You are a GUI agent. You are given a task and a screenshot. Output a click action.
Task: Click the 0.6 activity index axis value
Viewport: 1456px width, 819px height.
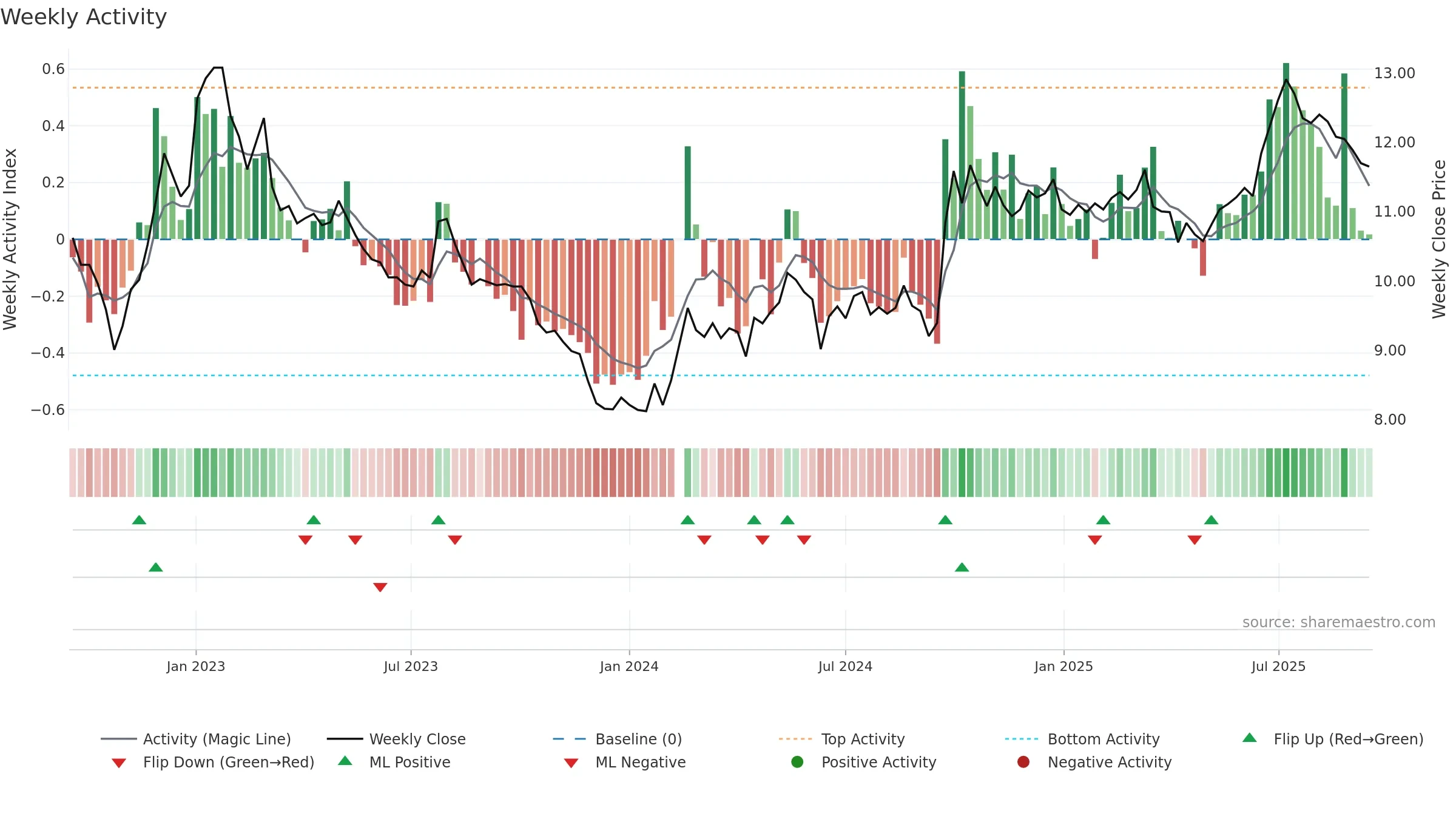pos(53,69)
